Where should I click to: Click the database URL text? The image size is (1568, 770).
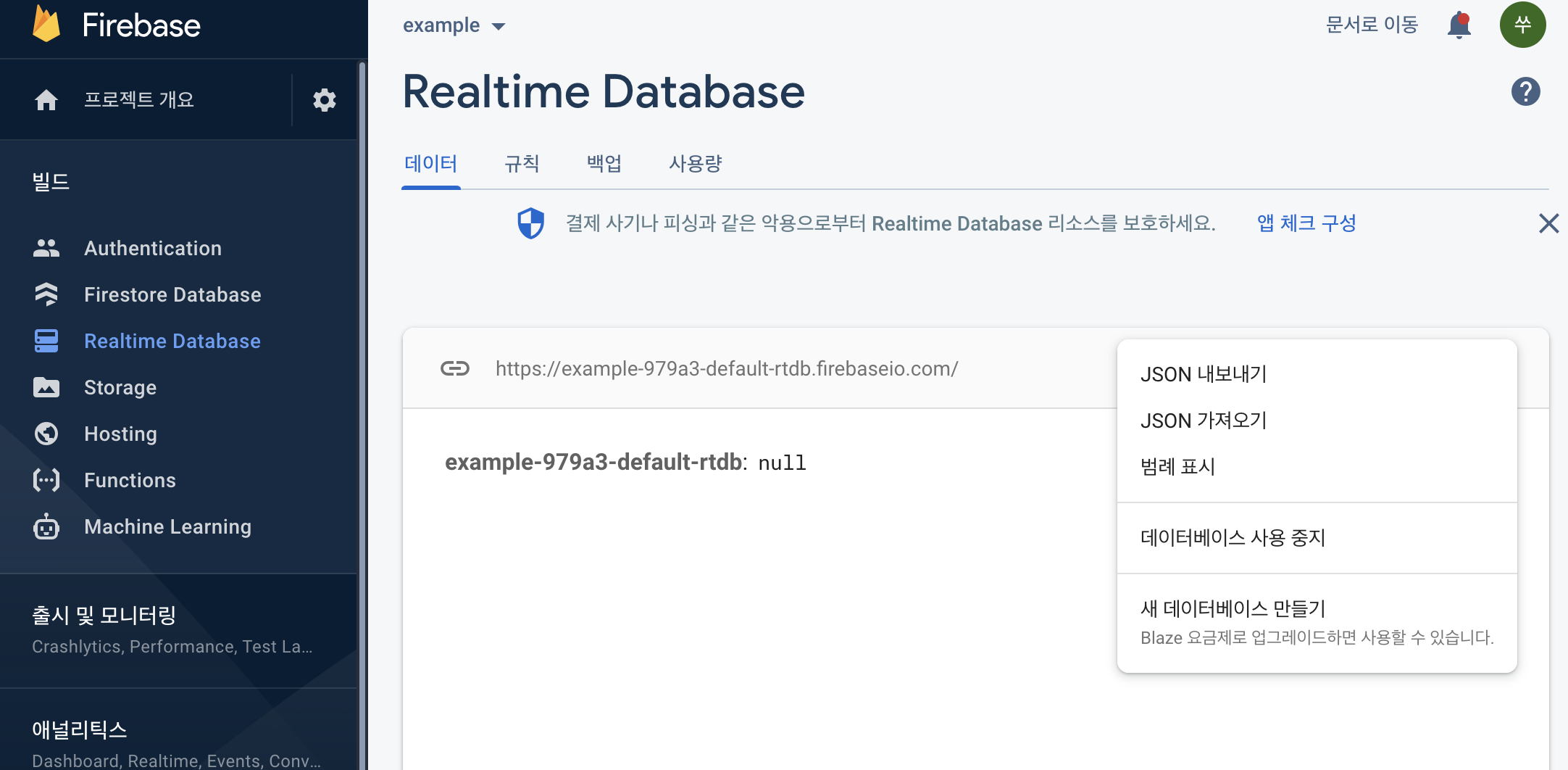(x=727, y=368)
